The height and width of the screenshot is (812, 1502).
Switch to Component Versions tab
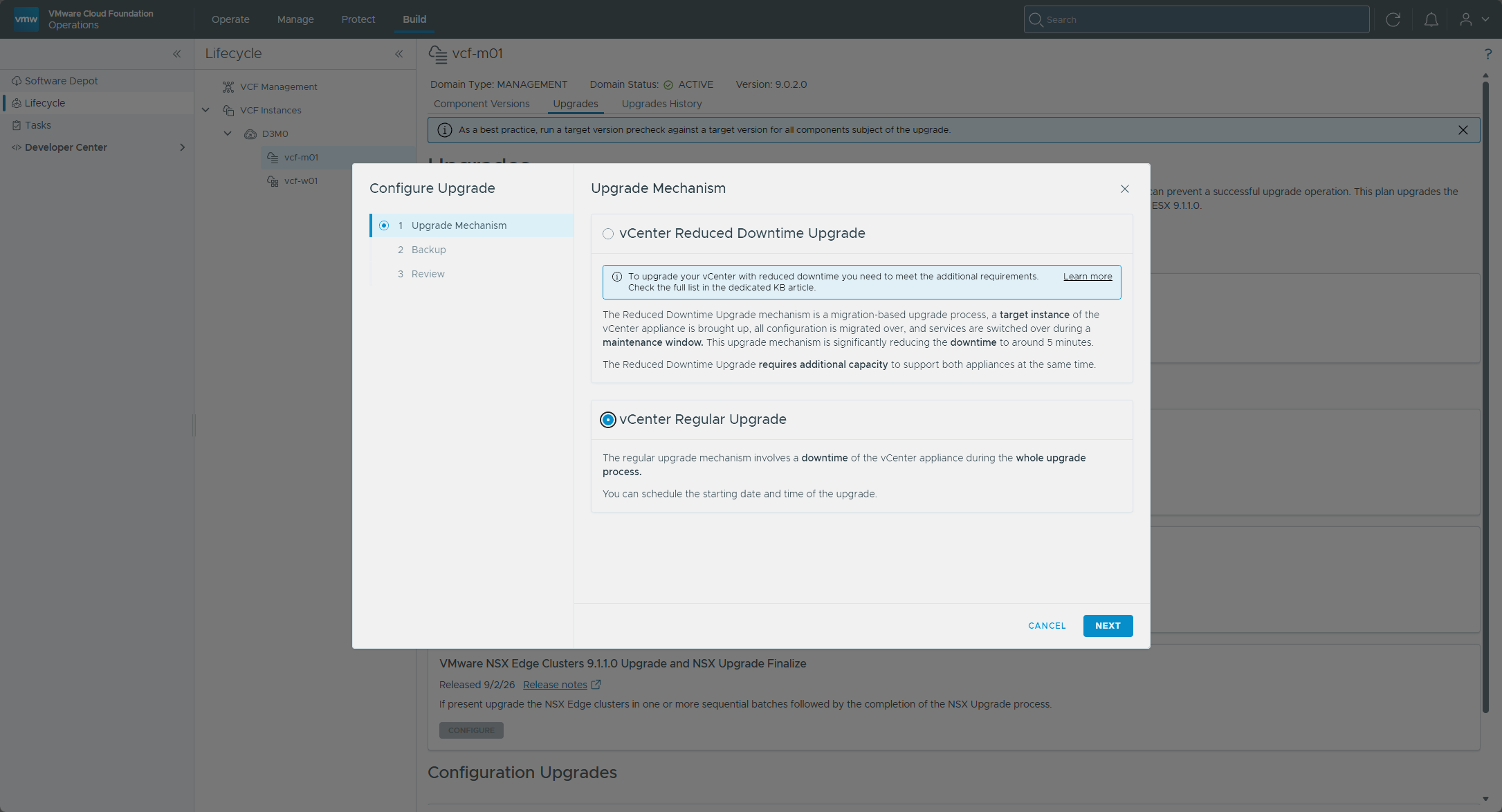pos(482,104)
